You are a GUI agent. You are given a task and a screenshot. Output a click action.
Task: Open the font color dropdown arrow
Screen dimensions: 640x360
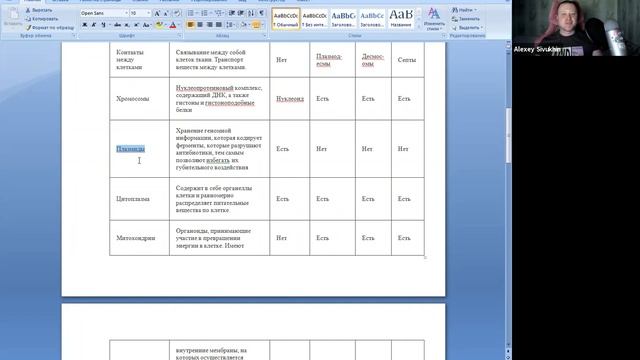tap(179, 25)
